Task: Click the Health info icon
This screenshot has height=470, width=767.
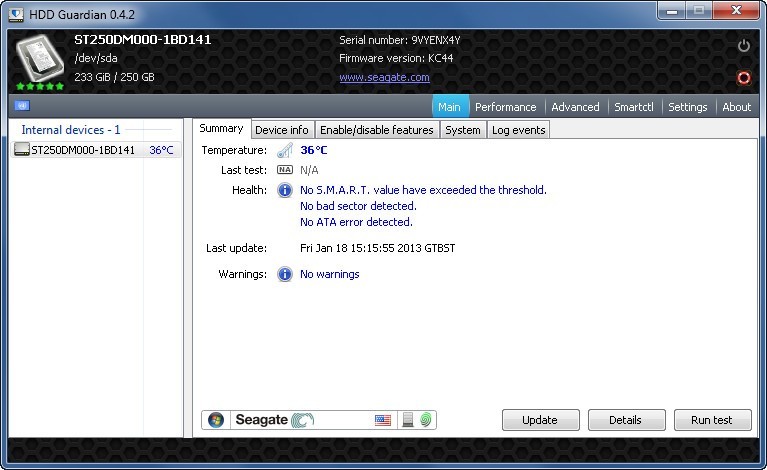Action: [x=285, y=190]
